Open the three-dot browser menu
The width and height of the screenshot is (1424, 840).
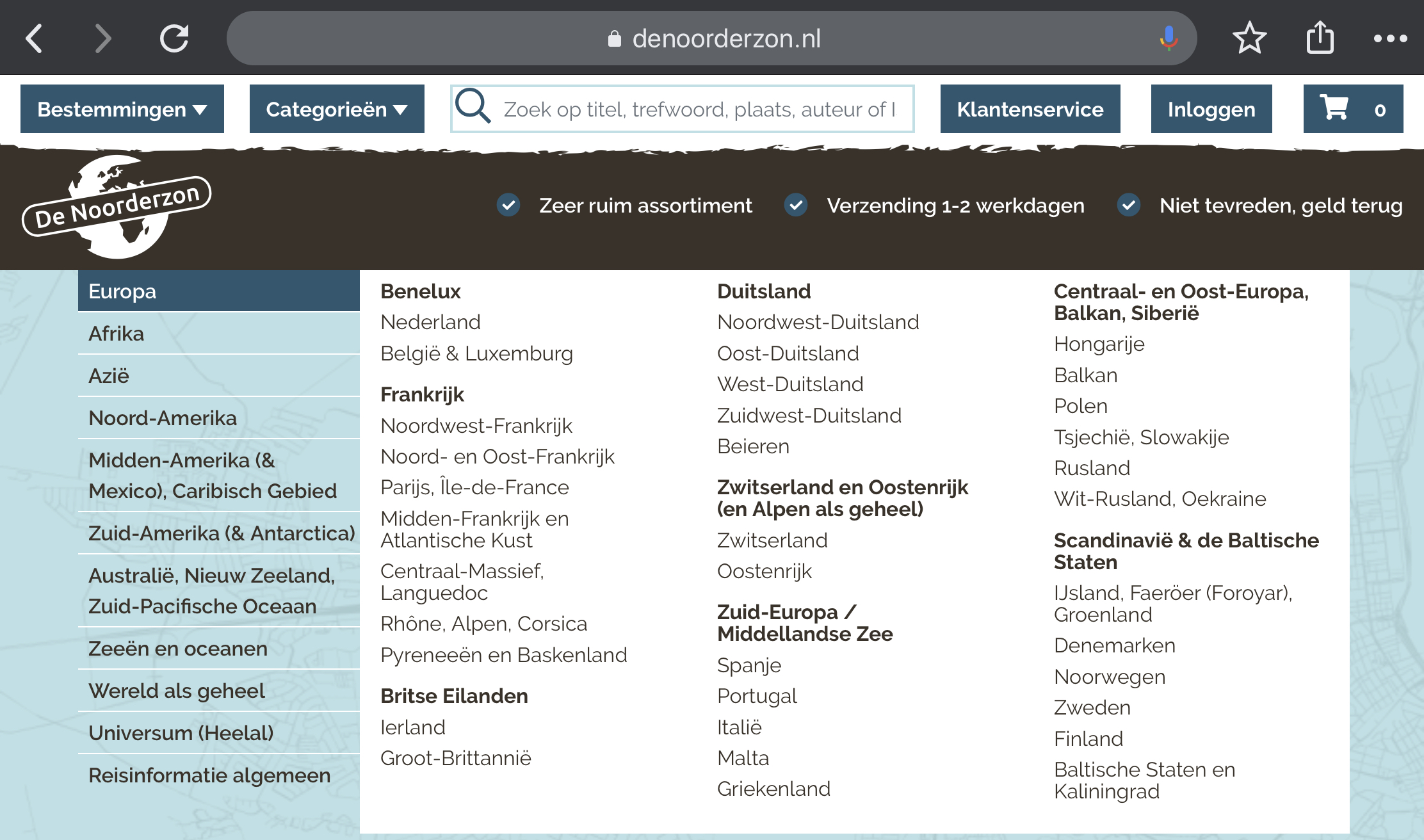pos(1390,38)
